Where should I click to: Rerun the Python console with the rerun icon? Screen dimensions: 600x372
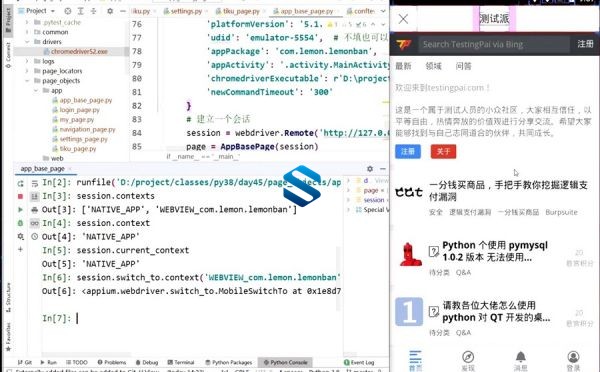coord(20,183)
